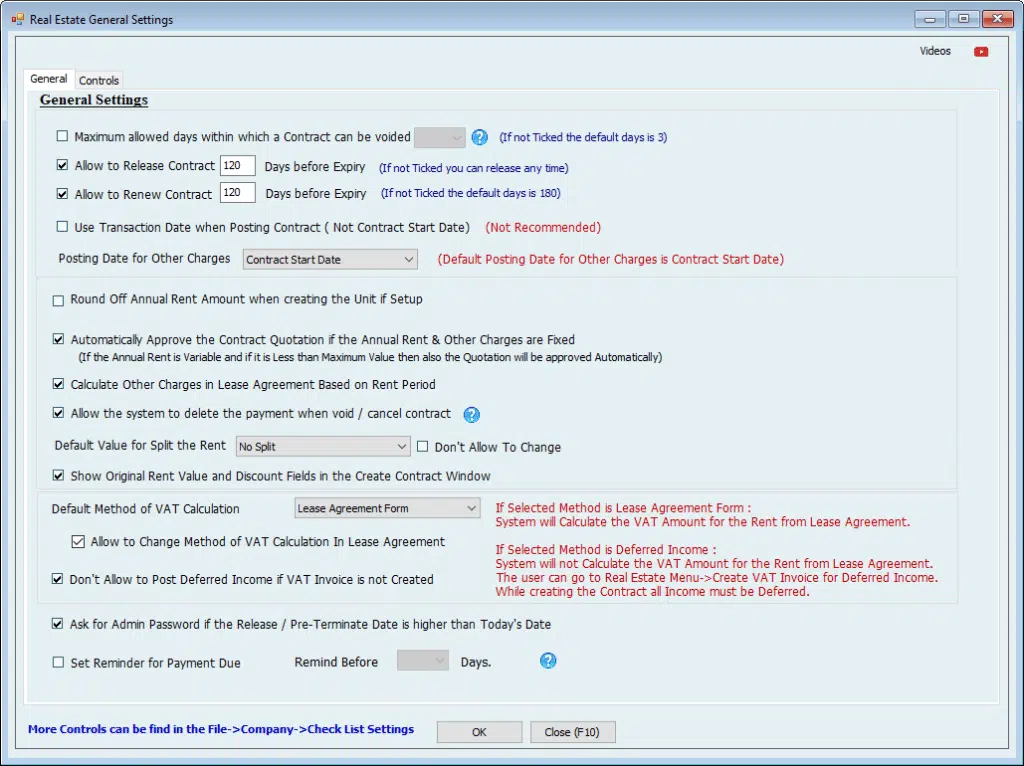
Task: Toggle Round Off Annual Rent Amount
Action: [59, 299]
